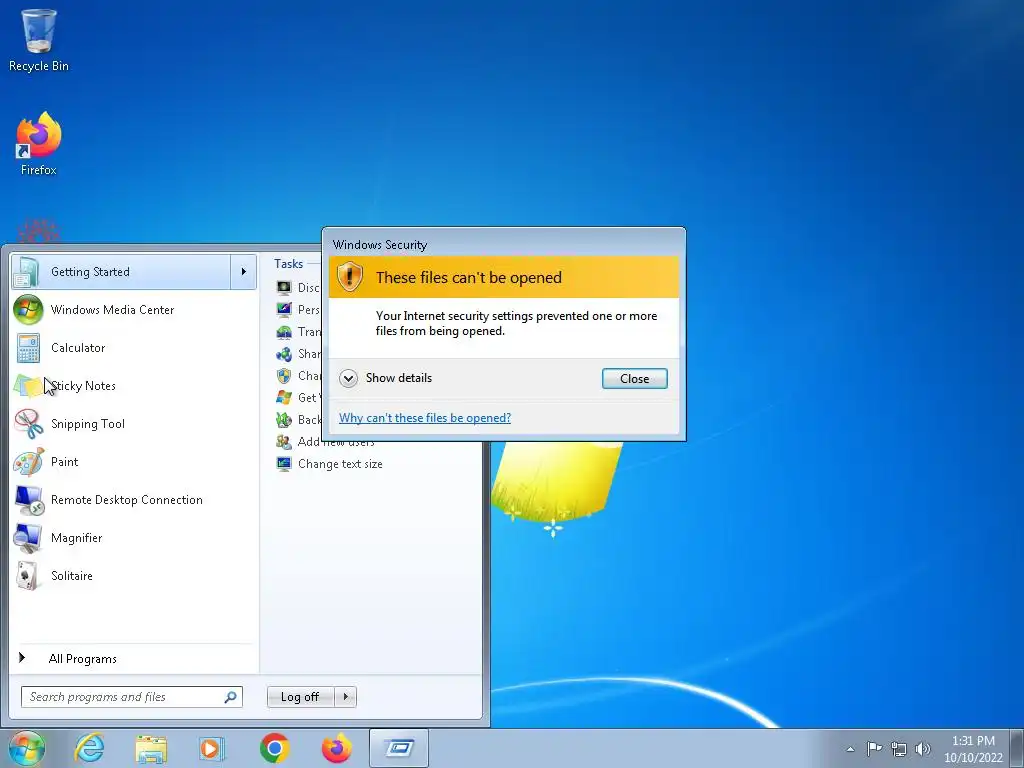
Task: Open Internet Explorer from the taskbar
Action: (89, 748)
